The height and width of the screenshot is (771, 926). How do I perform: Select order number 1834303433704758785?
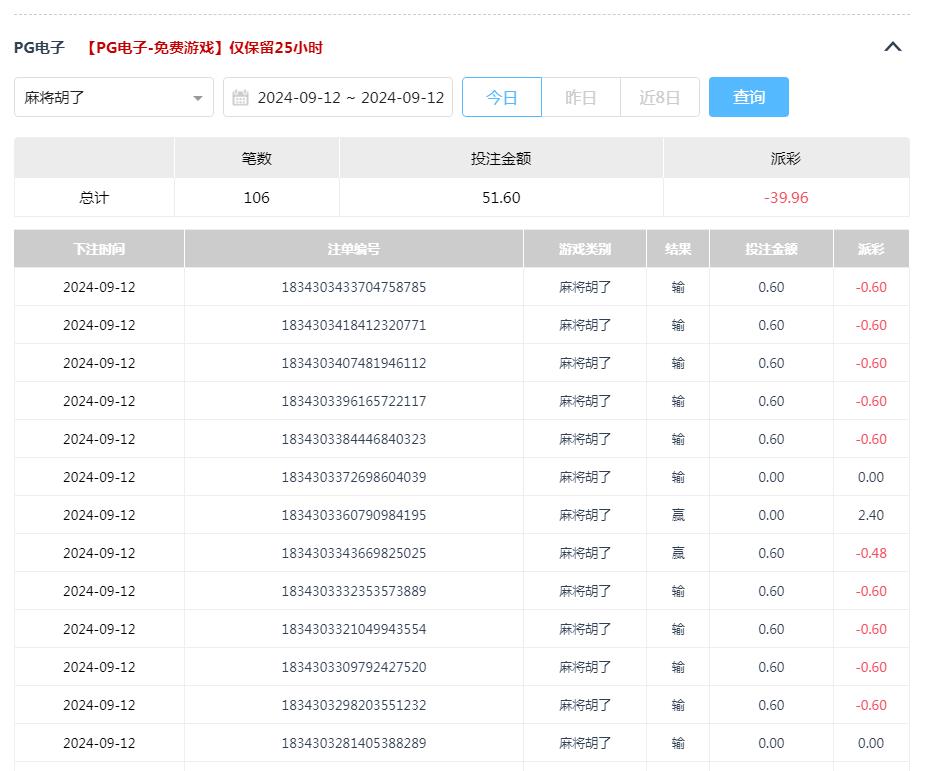[x=354, y=287]
